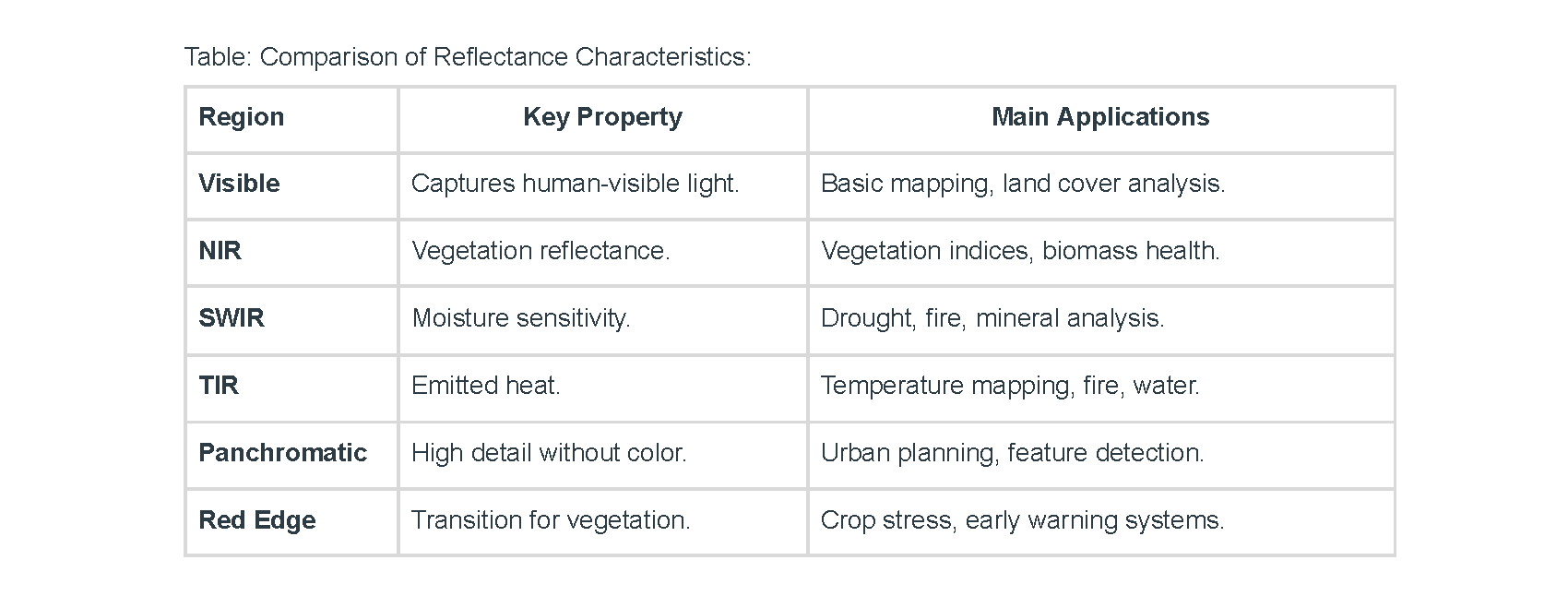Click the 'Moisture sensitivity.' cell
The height and width of the screenshot is (608, 1568).
pos(521,318)
